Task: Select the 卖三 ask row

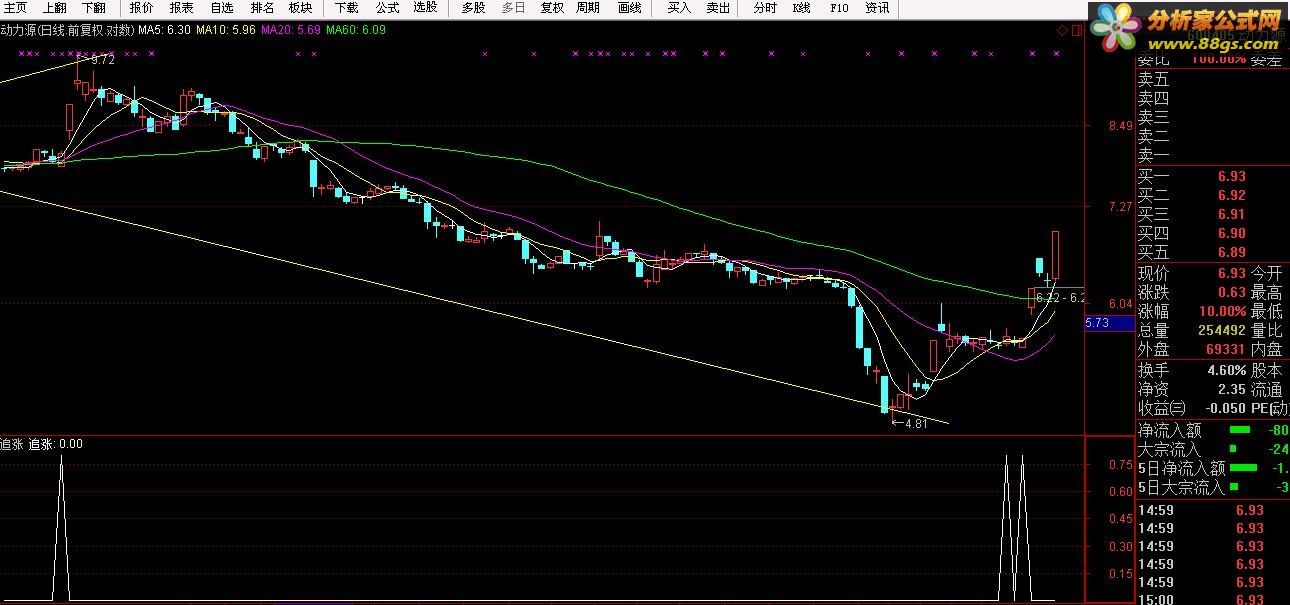Action: point(1212,117)
